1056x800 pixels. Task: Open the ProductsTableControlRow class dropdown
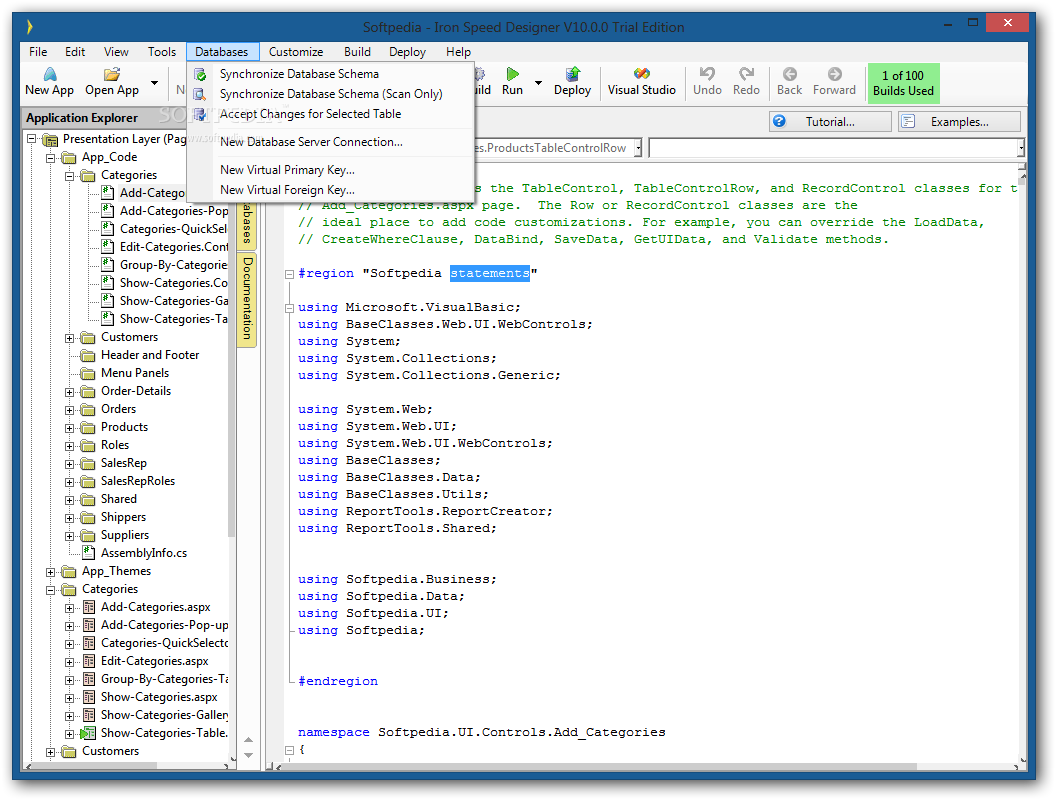coord(638,147)
